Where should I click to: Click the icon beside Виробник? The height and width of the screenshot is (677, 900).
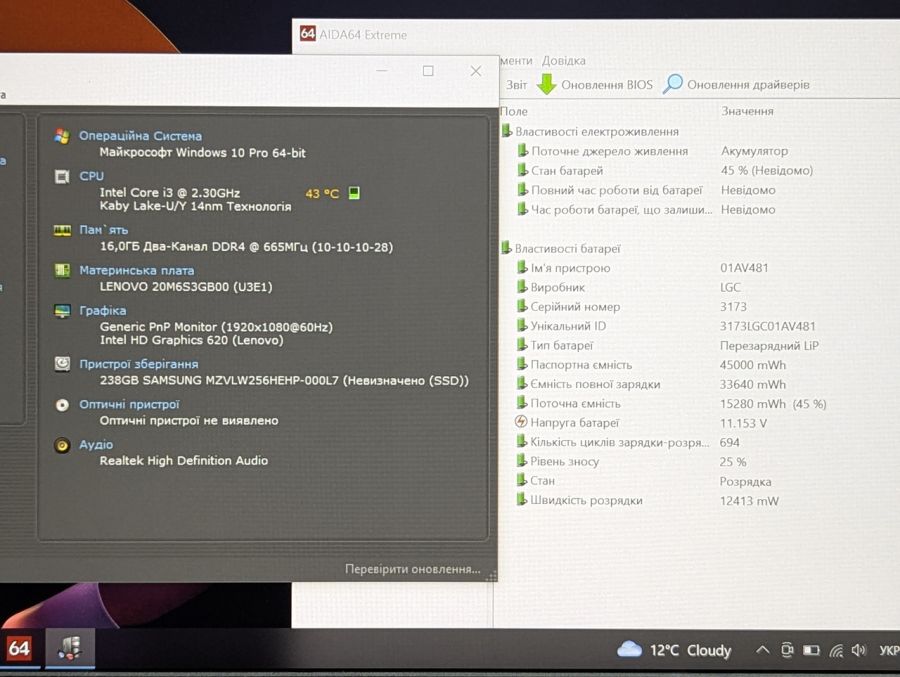click(x=521, y=287)
